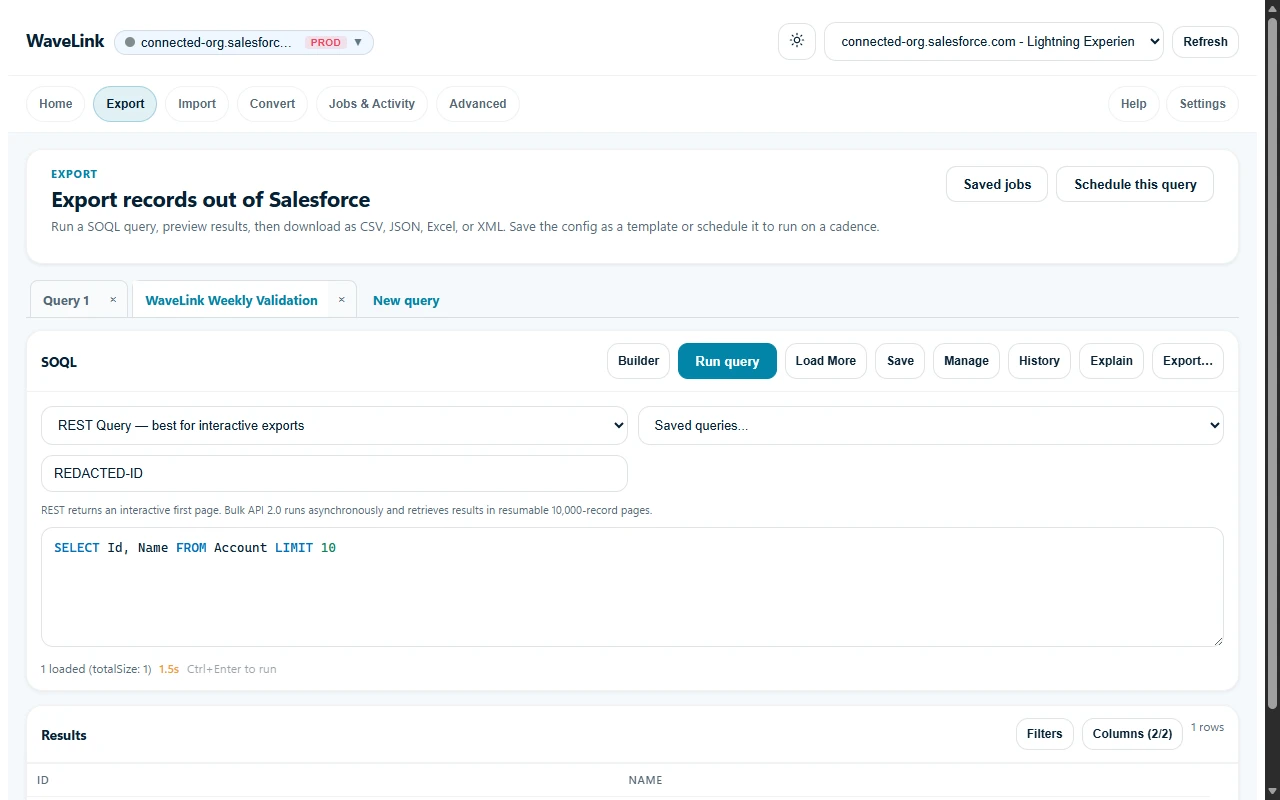Open the Lightning Experience org selector
The image size is (1280, 800).
[x=994, y=42]
